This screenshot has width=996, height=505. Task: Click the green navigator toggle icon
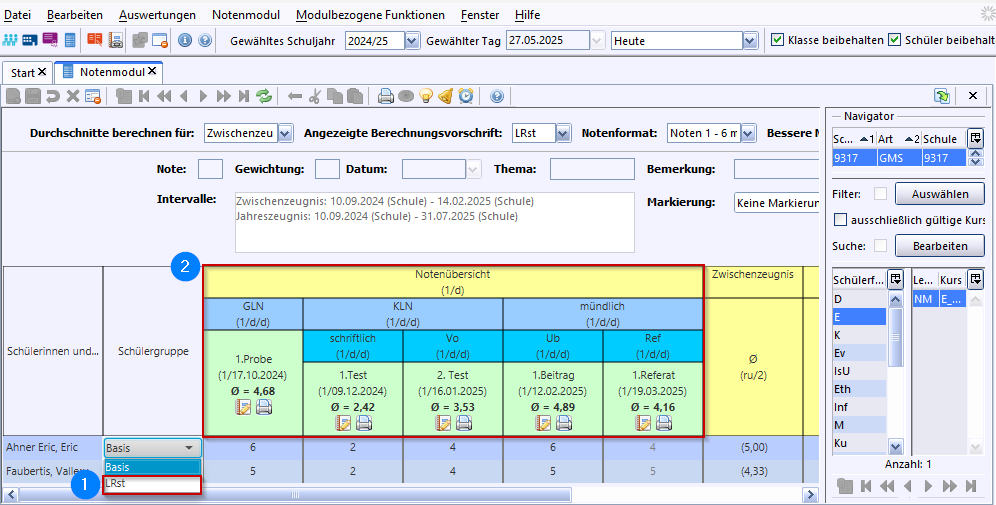(x=942, y=96)
